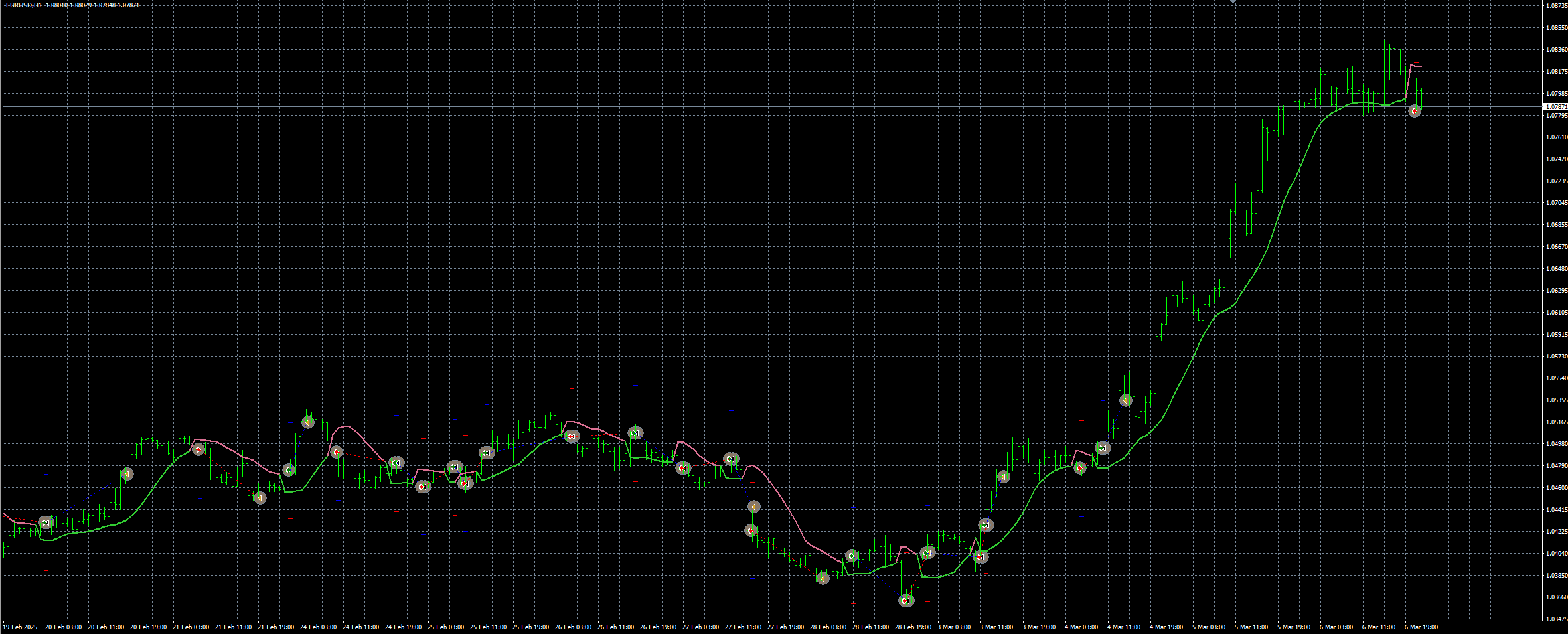Click the 3 Mar 19:00 time axis label
1568x634 pixels.
1039,627
